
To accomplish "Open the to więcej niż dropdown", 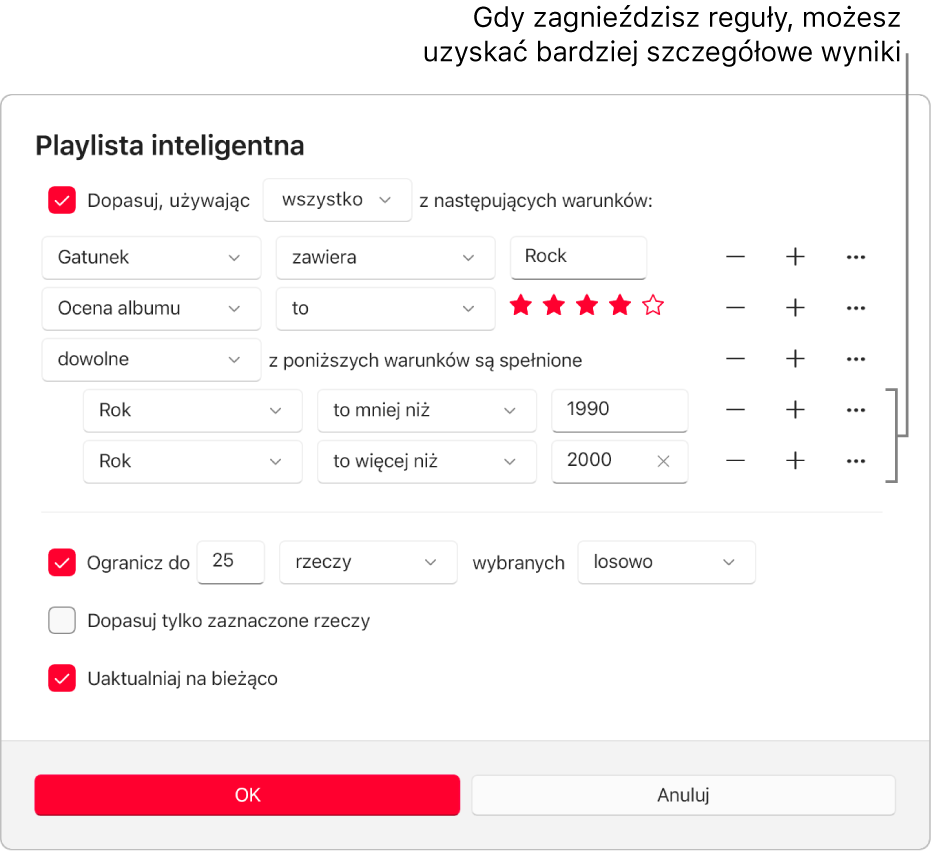I will tap(426, 462).
